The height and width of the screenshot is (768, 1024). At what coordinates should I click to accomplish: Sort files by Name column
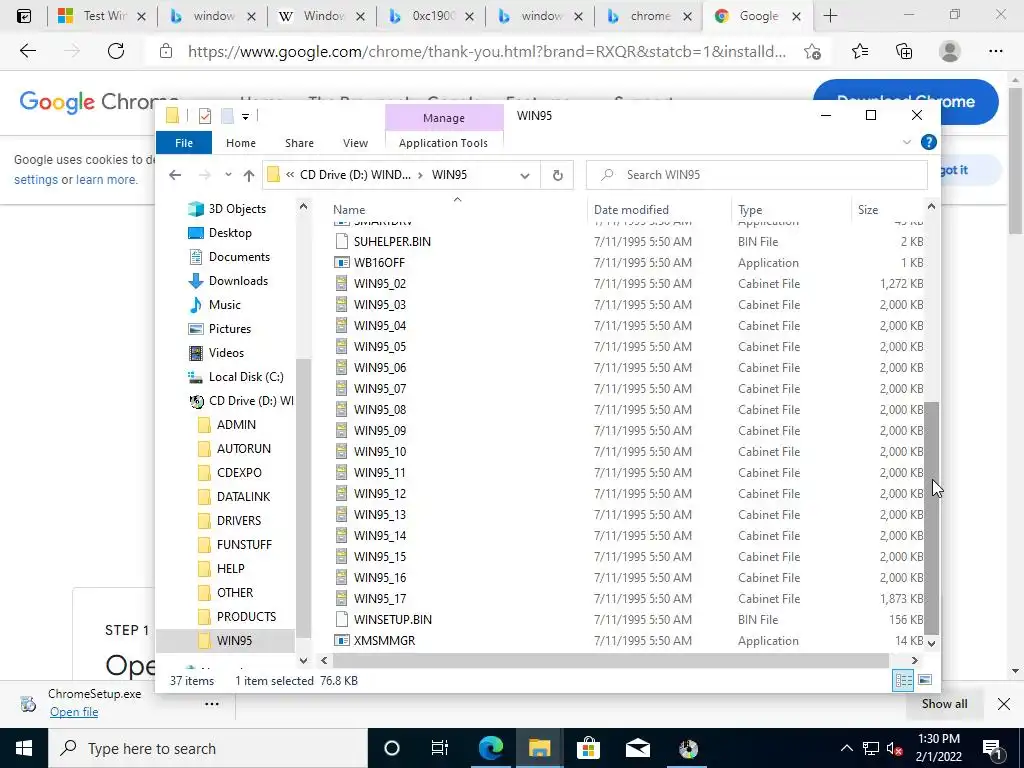[349, 210]
